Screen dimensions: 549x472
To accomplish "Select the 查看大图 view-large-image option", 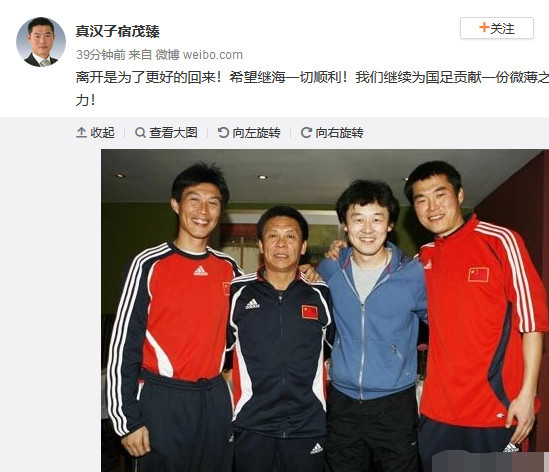I will tap(173, 133).
